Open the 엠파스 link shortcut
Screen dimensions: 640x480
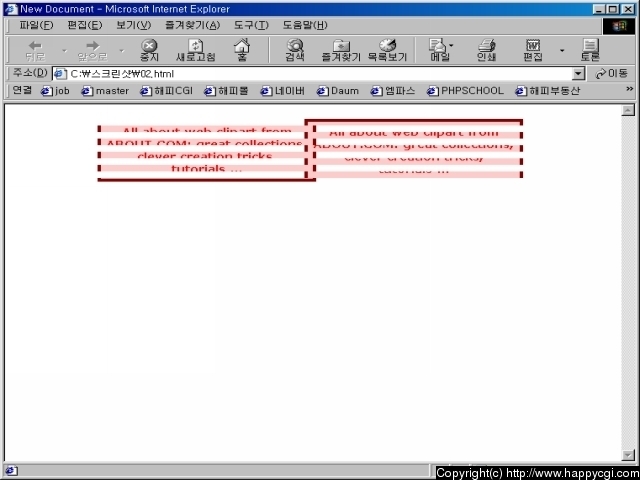(x=393, y=91)
